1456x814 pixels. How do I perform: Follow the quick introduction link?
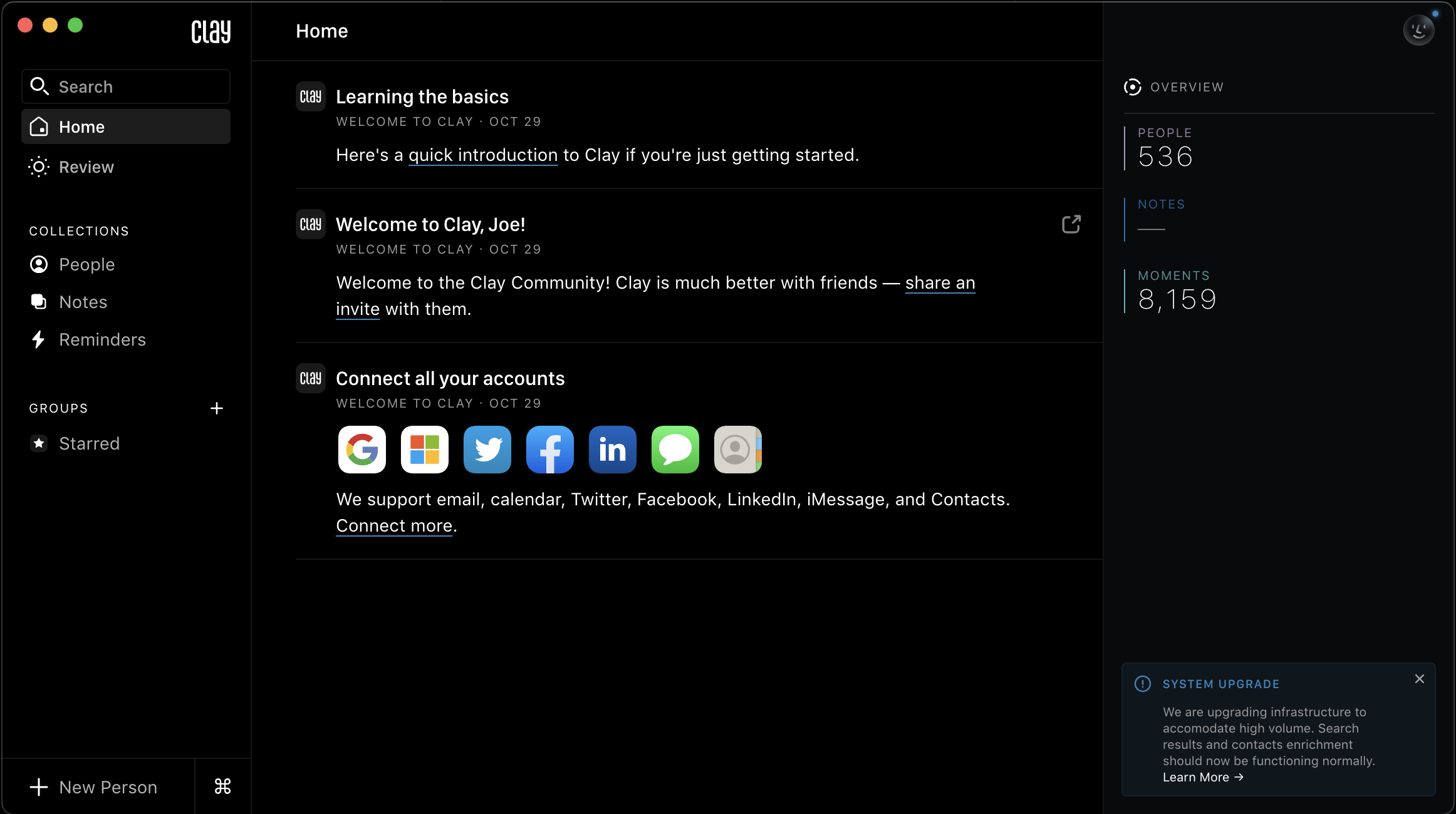[482, 155]
